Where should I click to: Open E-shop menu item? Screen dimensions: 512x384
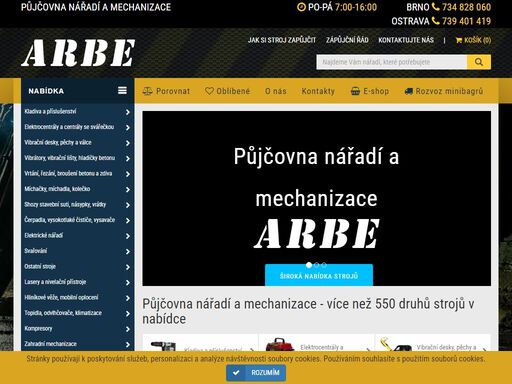pos(370,91)
